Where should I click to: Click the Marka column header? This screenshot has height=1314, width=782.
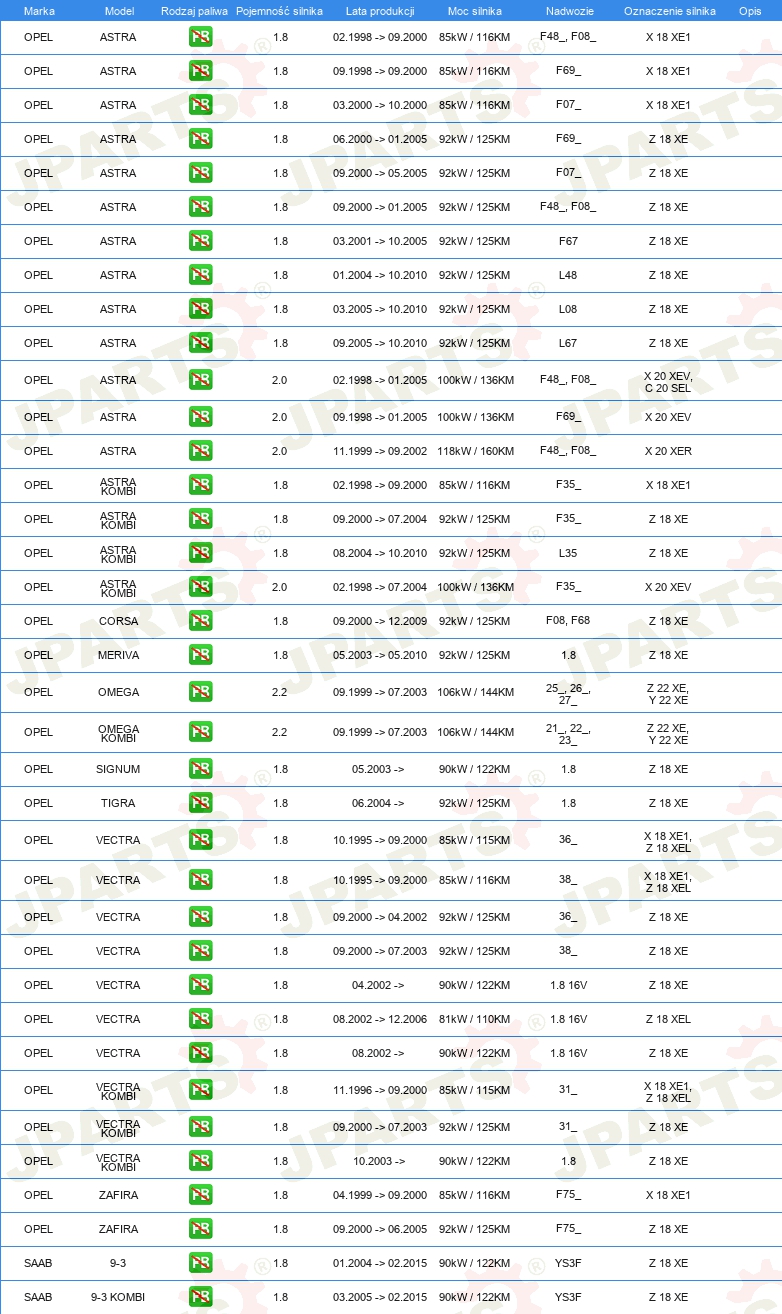38,11
